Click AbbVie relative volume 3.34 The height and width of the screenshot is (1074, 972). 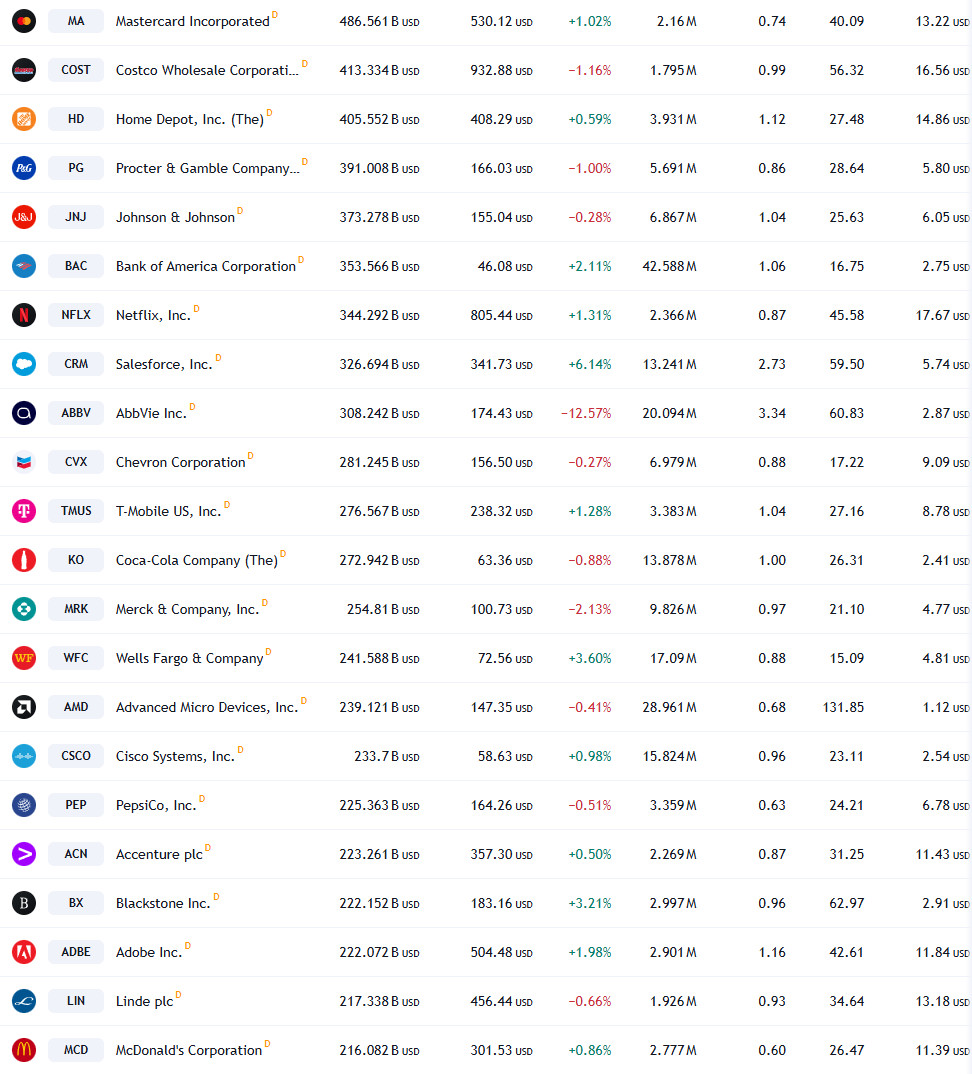[x=772, y=414]
